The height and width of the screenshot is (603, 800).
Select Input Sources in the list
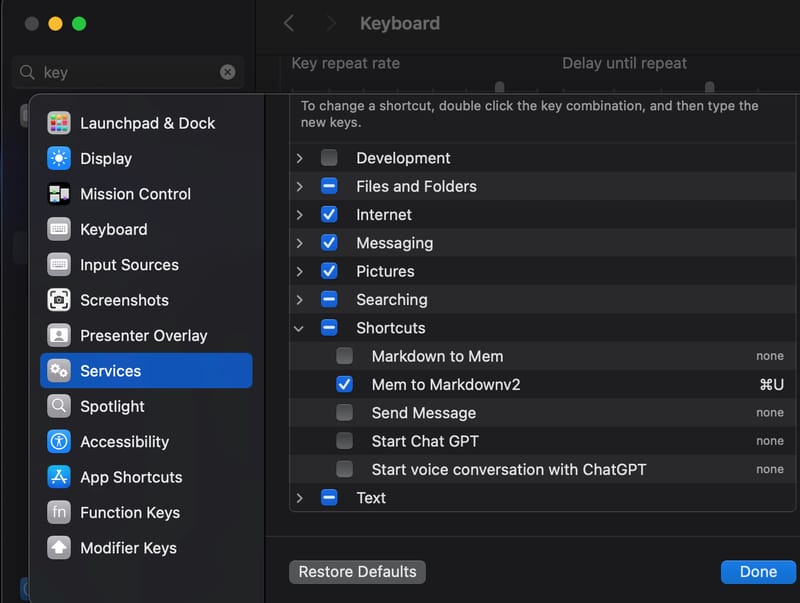129,265
